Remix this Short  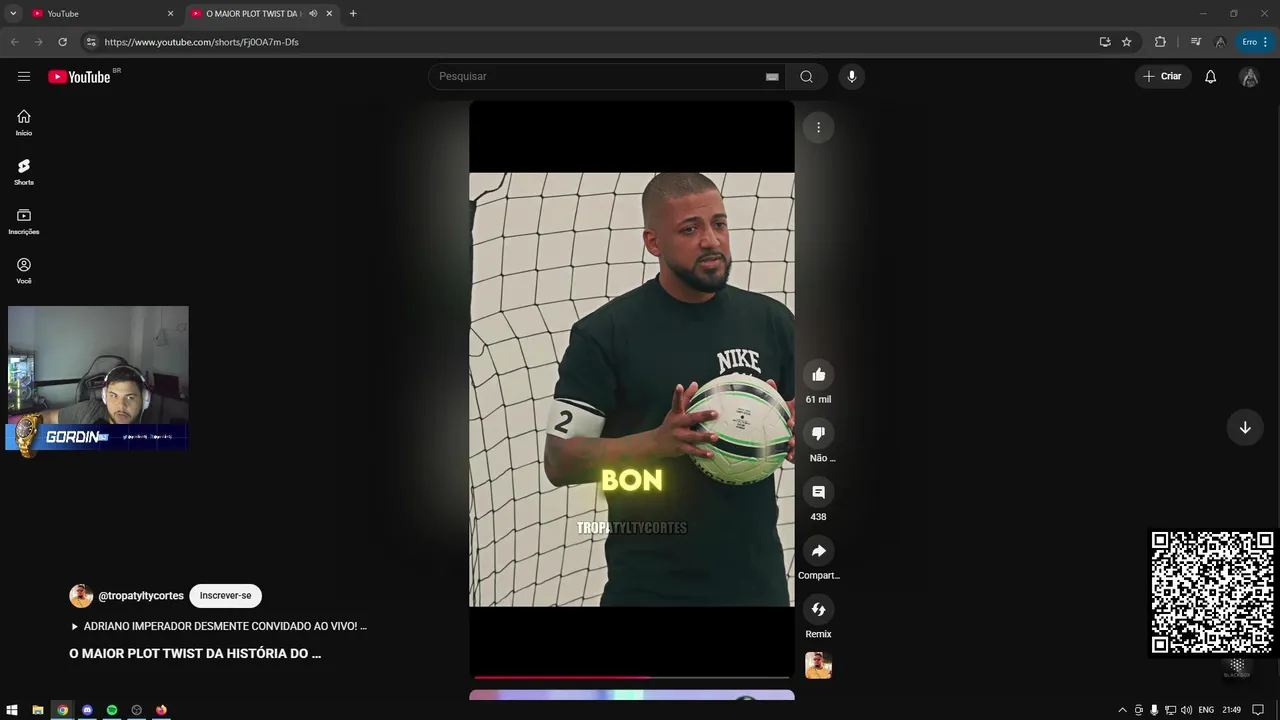click(818, 609)
